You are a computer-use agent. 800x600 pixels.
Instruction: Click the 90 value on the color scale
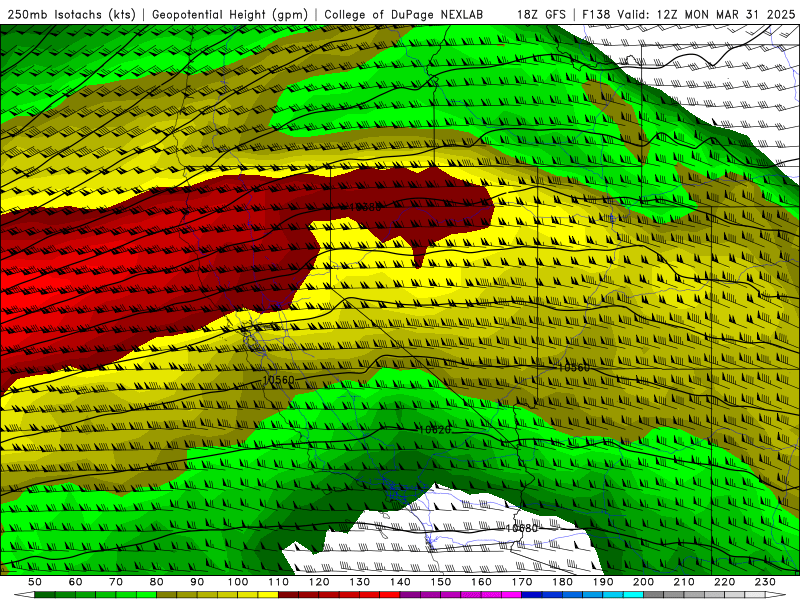pos(197,582)
